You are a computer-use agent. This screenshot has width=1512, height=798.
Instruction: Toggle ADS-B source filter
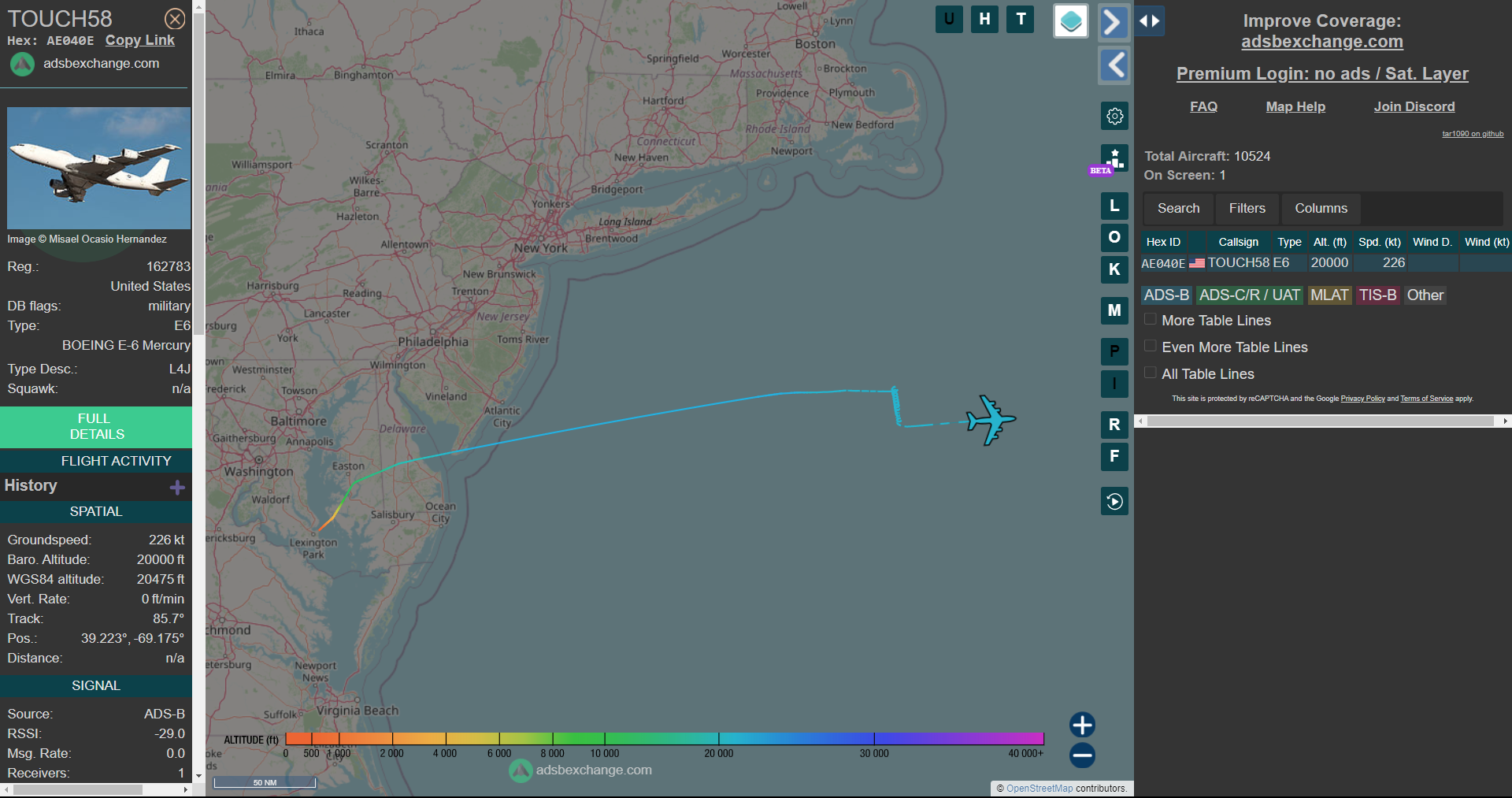[x=1166, y=295]
